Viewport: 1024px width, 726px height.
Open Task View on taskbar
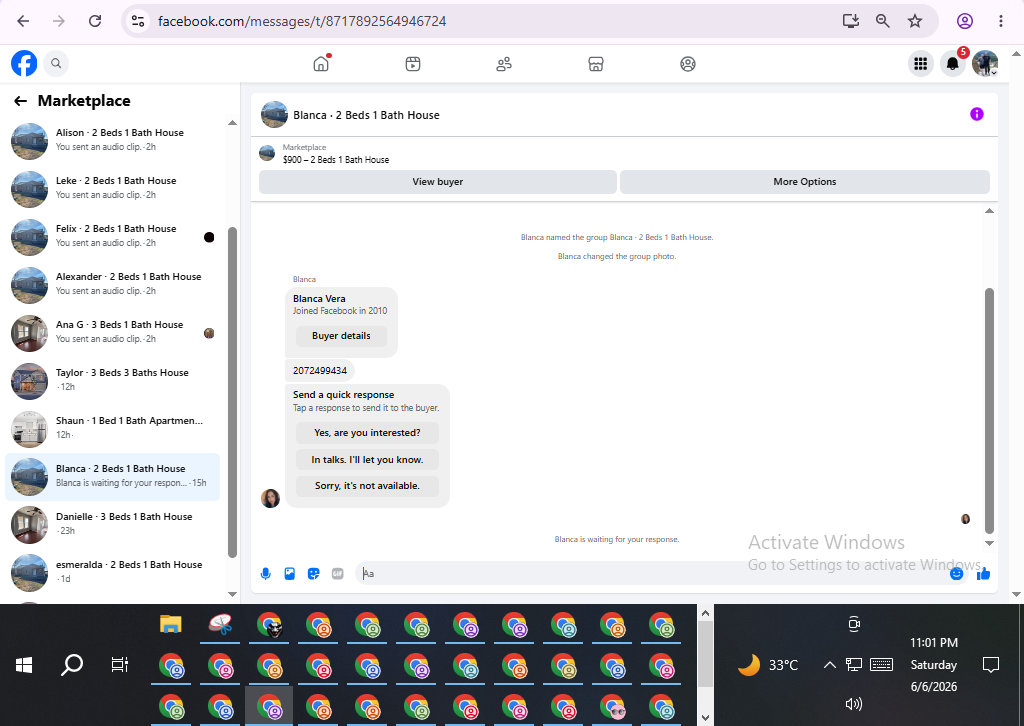(x=120, y=665)
